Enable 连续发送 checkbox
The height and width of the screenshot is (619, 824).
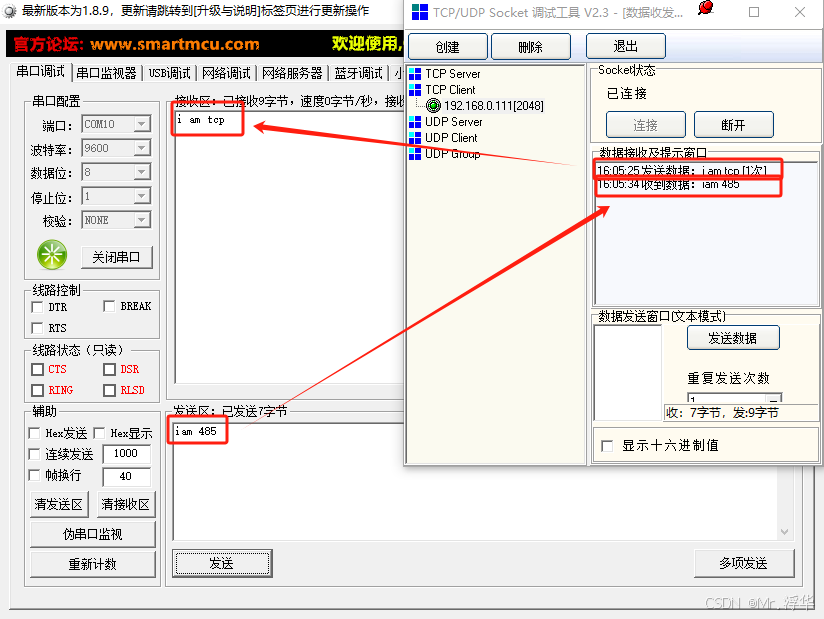tap(34, 454)
